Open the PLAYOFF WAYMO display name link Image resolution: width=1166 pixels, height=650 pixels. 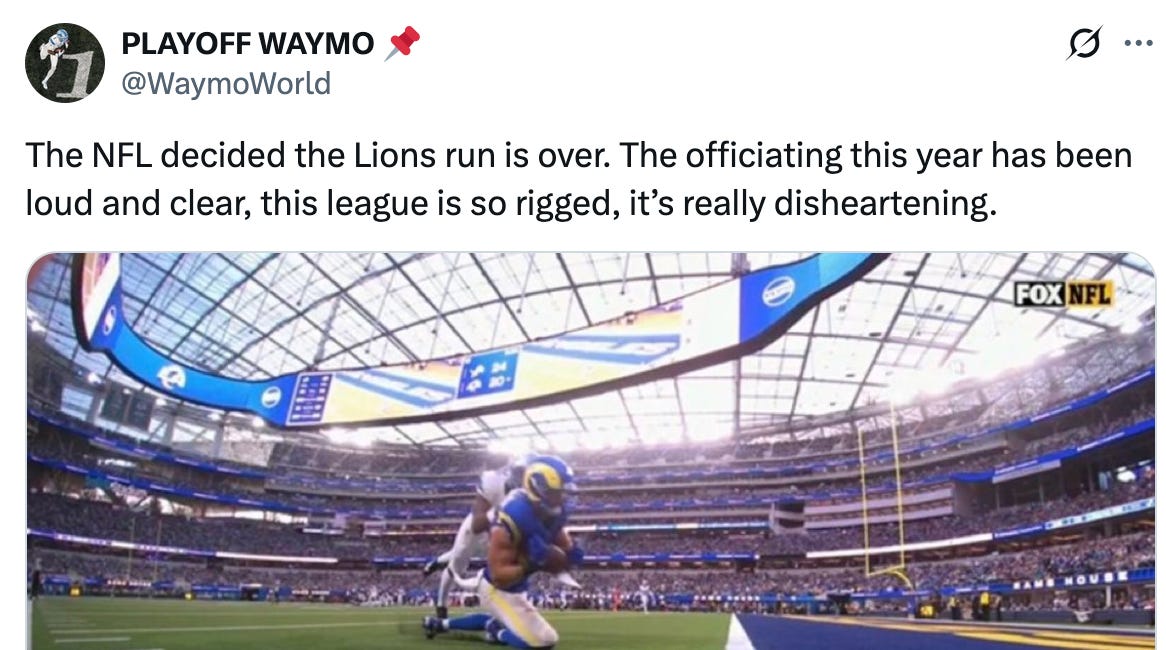[x=248, y=43]
